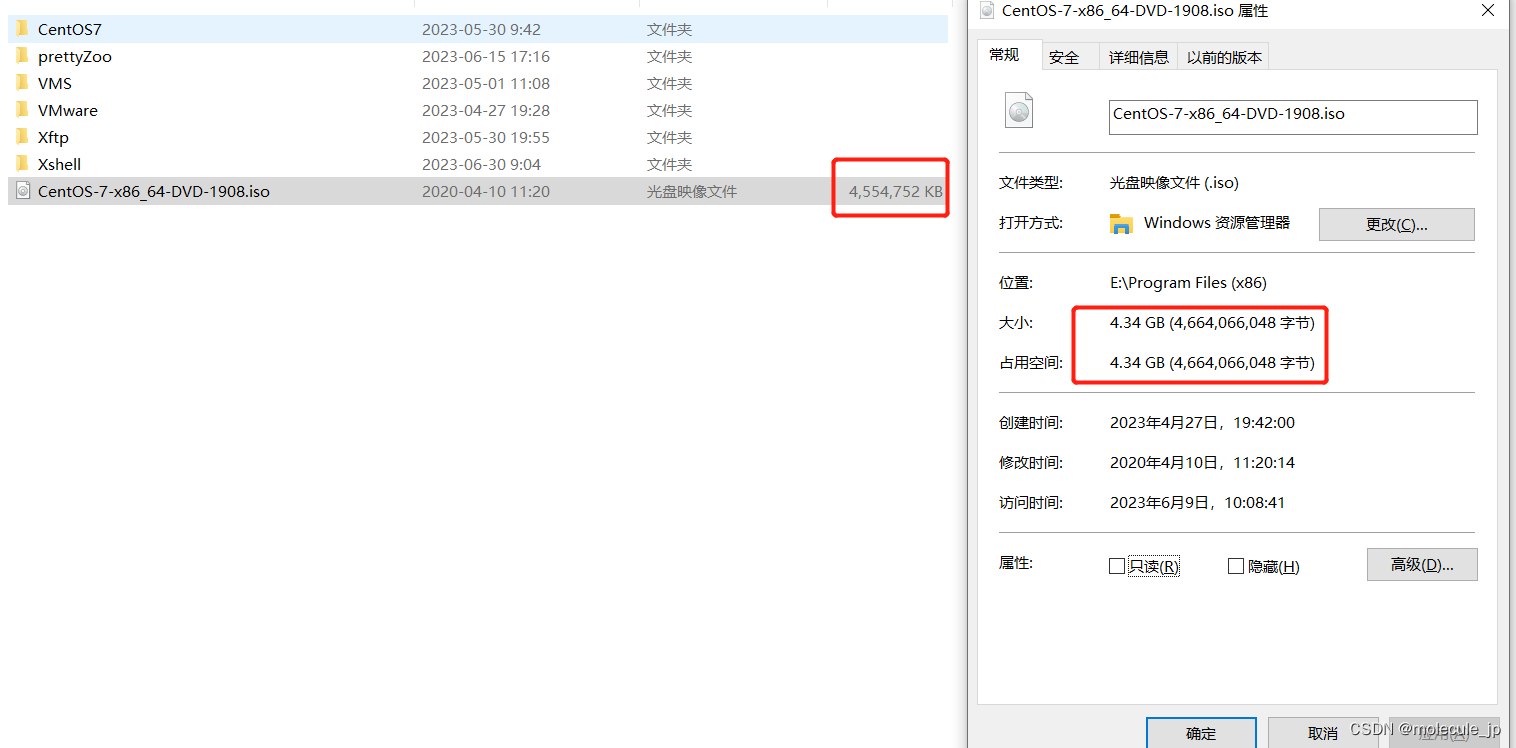
Task: Click the date 2023-05-30 9:42
Action: point(481,29)
